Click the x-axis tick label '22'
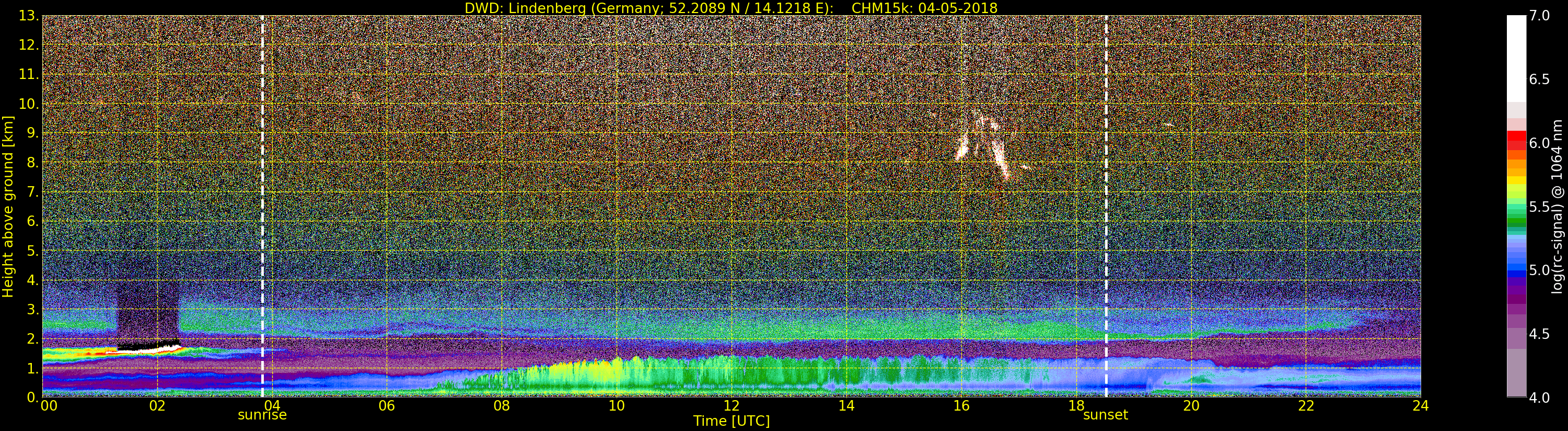 (x=1306, y=405)
